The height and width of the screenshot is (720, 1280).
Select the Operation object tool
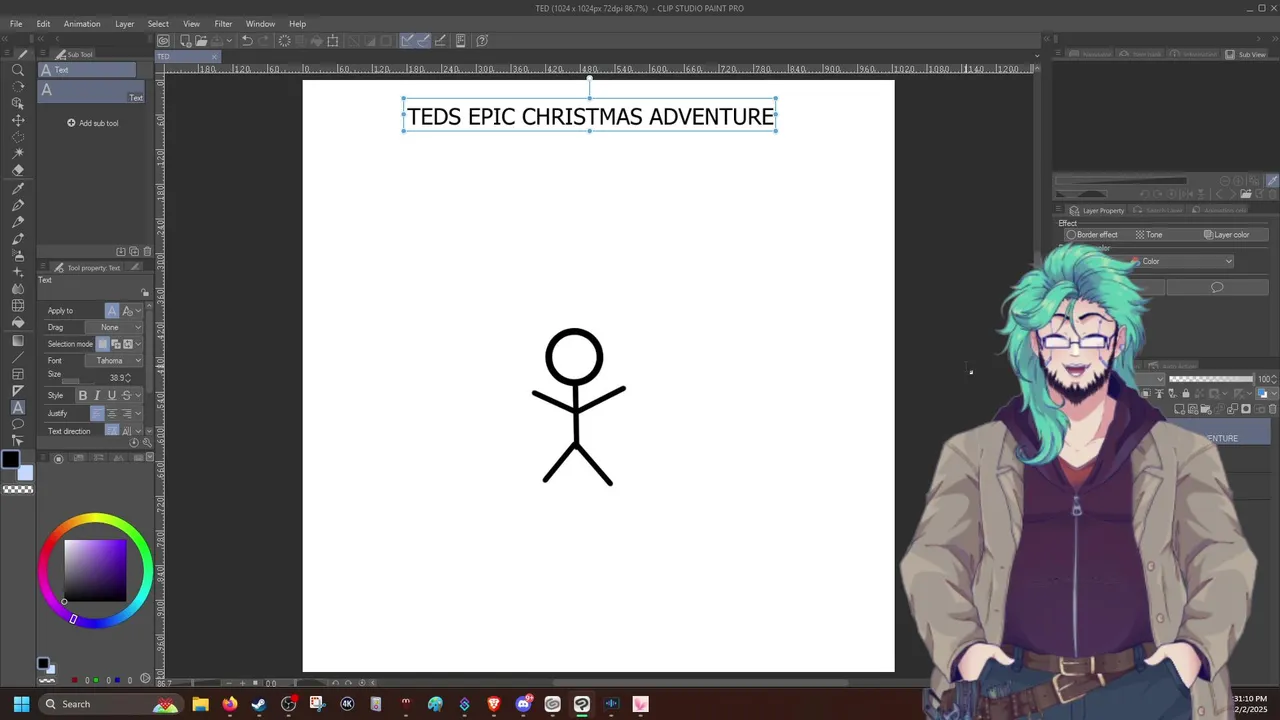pyautogui.click(x=18, y=102)
